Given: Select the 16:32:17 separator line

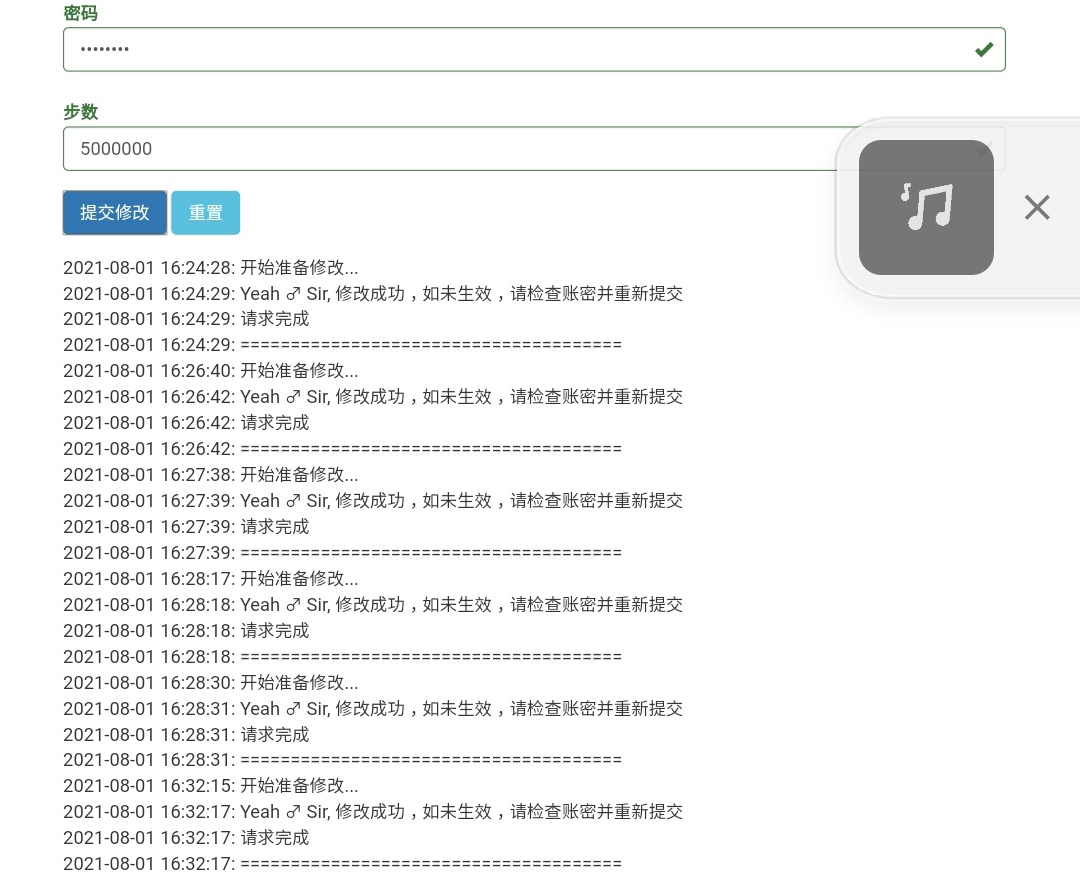Looking at the screenshot, I should (x=342, y=863).
